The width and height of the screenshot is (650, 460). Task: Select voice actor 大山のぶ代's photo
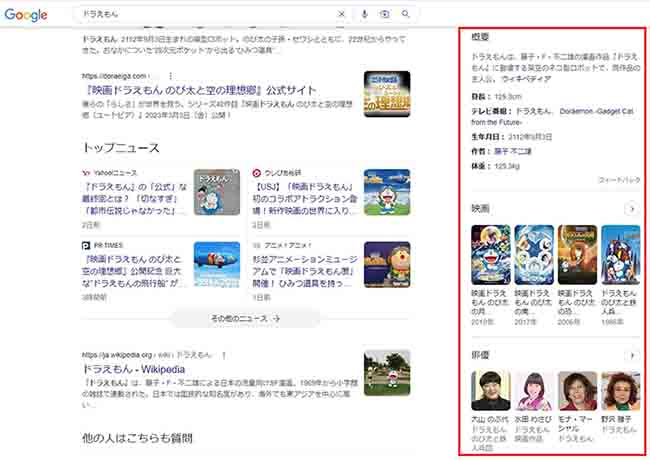pos(491,391)
